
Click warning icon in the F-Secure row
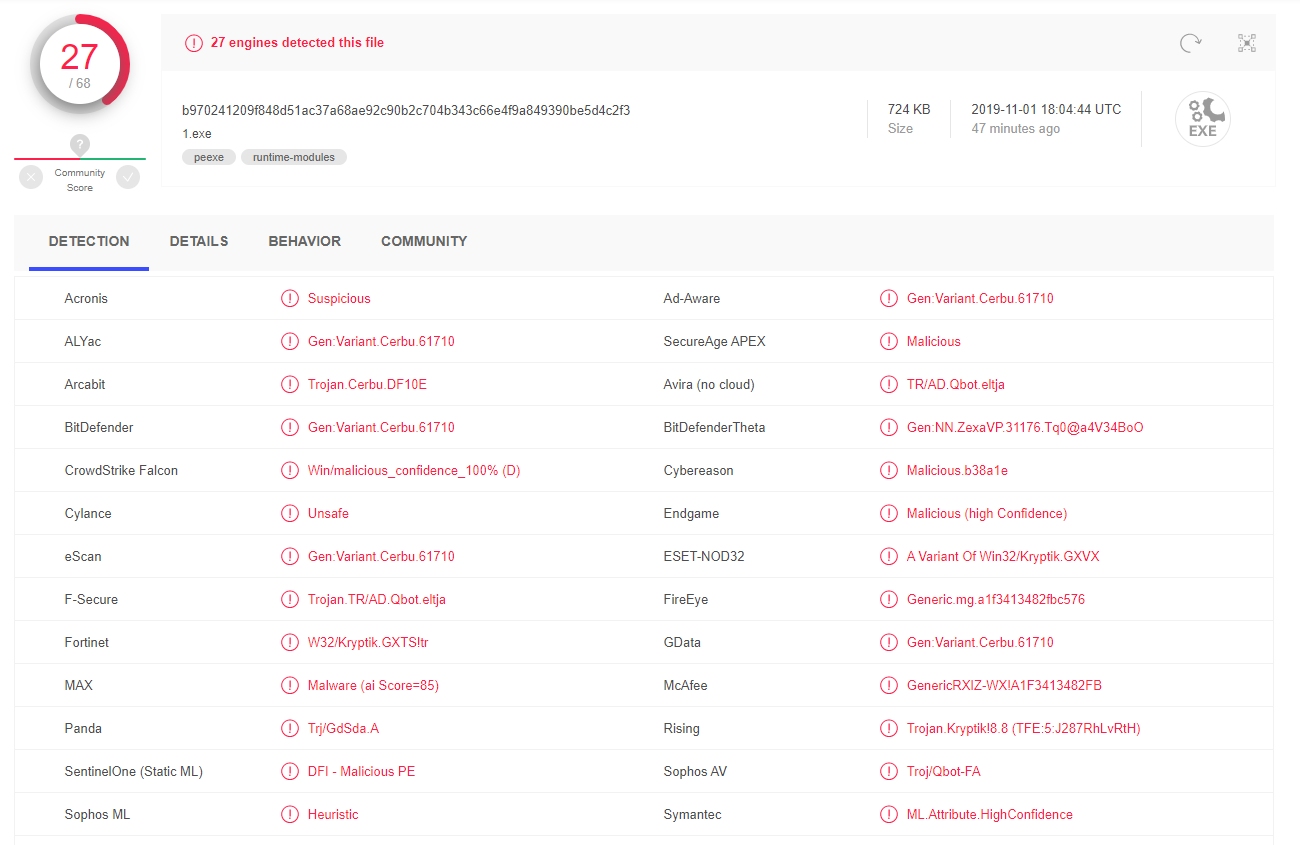coord(290,599)
